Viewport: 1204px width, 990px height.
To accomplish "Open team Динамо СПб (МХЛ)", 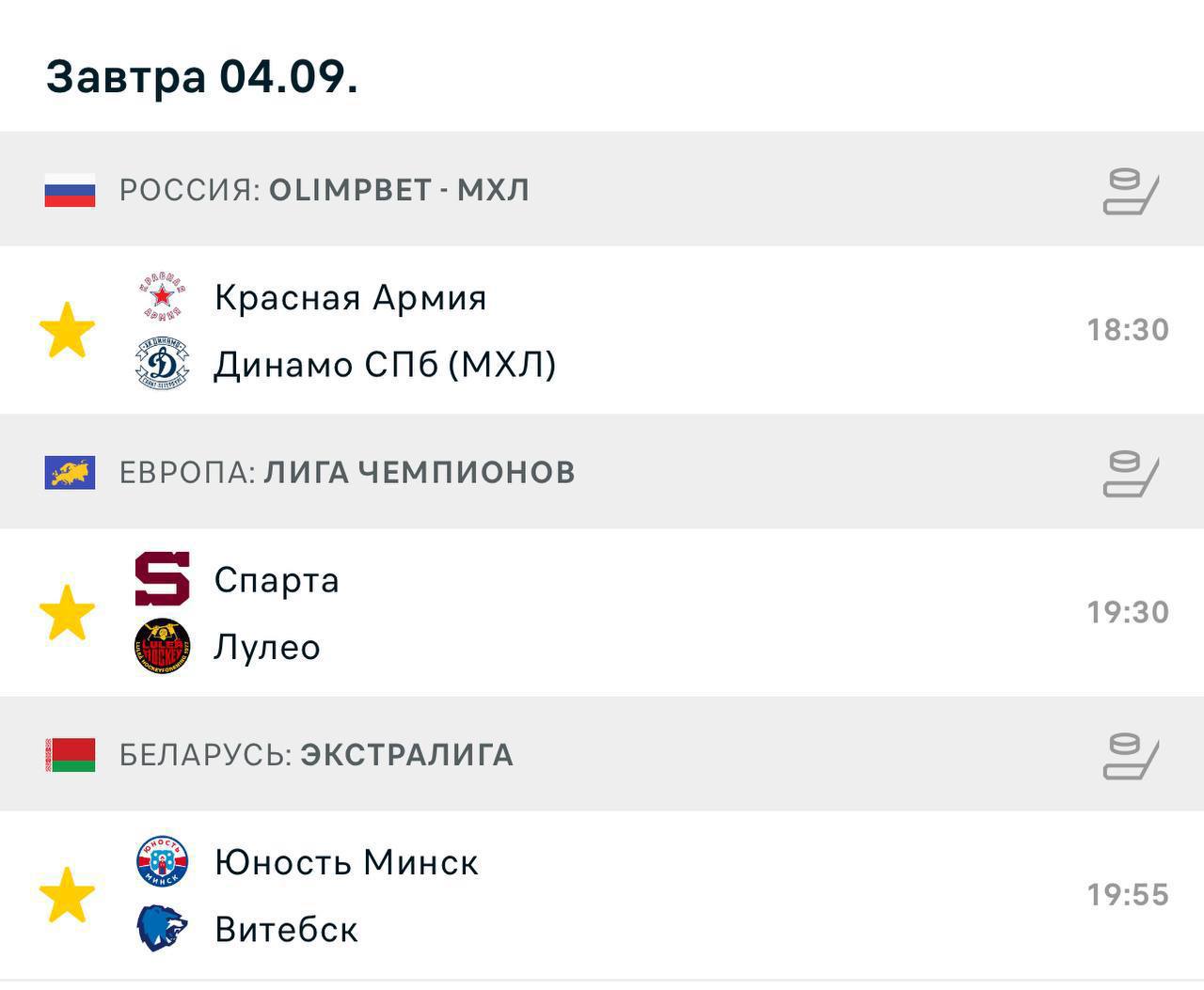I will [x=385, y=365].
